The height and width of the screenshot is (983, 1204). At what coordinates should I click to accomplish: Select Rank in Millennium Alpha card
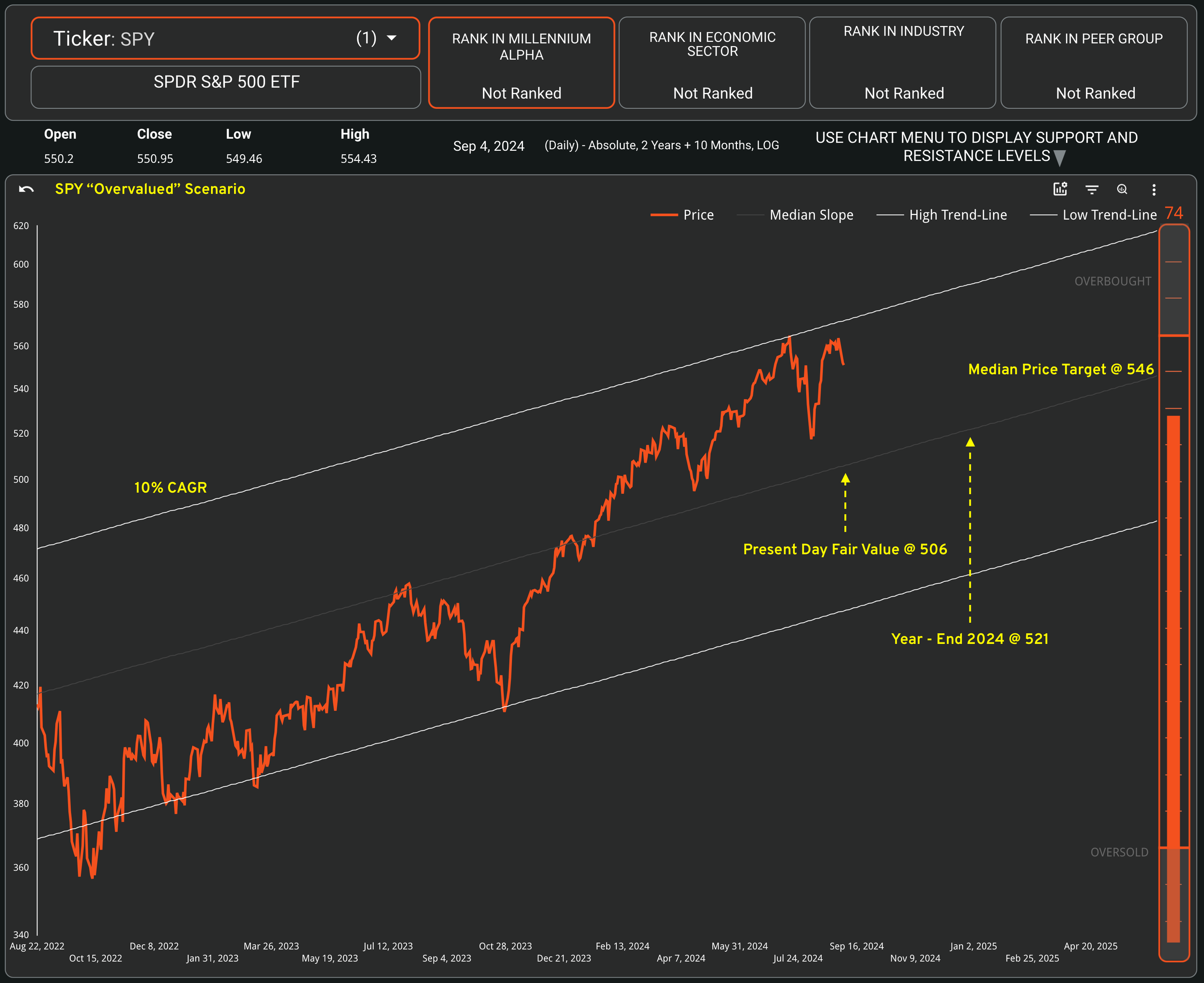coord(522,62)
